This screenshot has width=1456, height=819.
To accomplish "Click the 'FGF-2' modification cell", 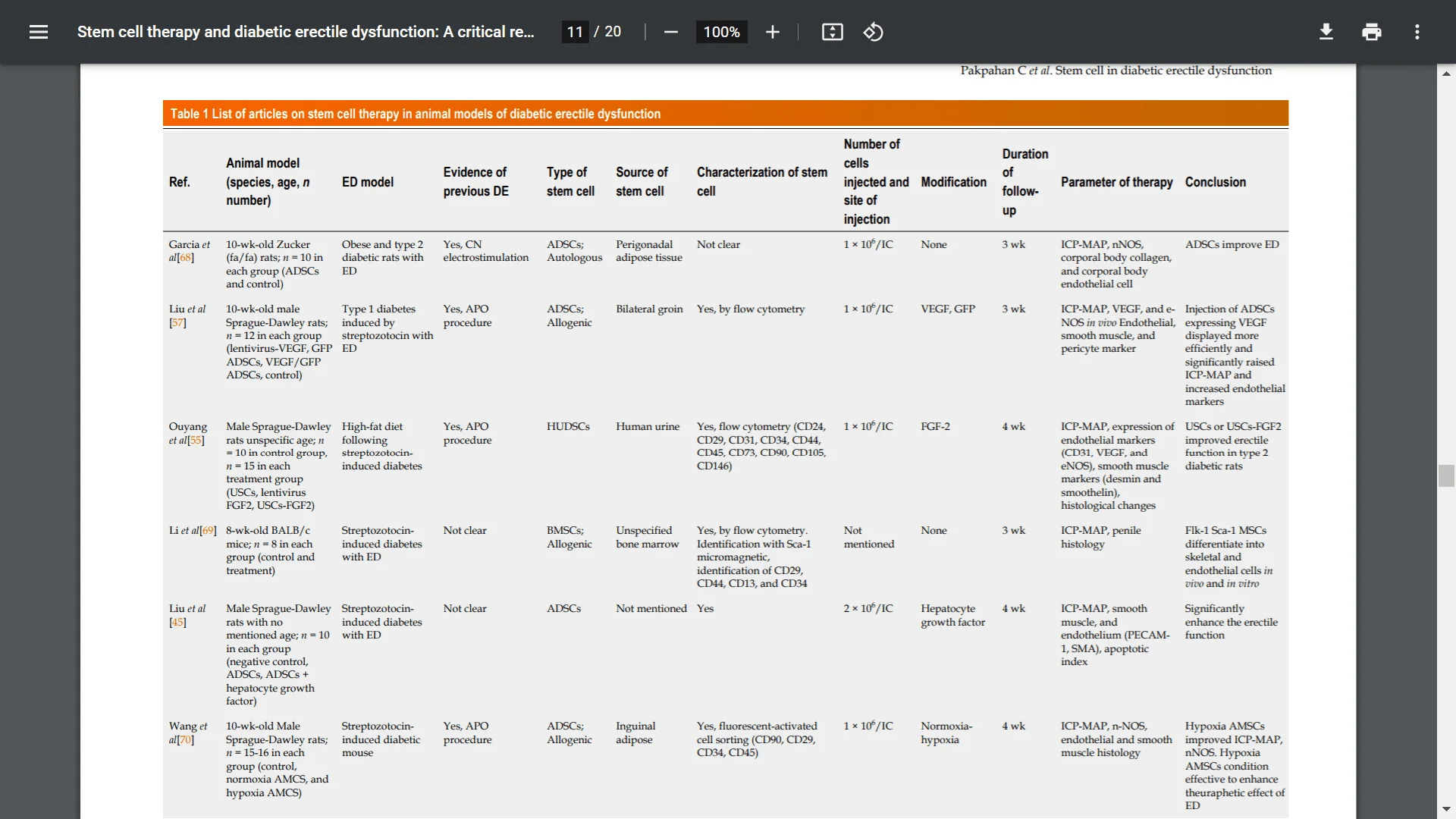I will pyautogui.click(x=935, y=427).
